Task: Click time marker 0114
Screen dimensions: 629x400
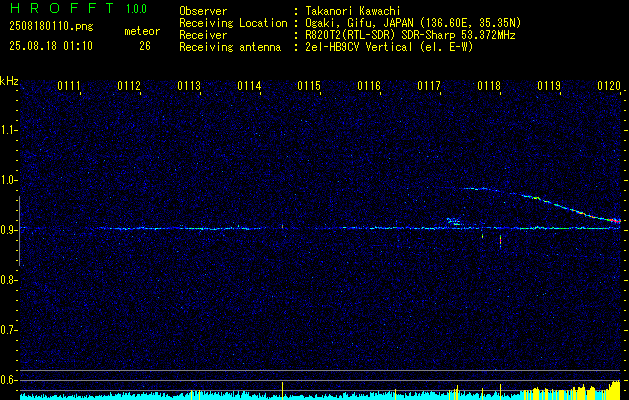Action: coord(249,86)
